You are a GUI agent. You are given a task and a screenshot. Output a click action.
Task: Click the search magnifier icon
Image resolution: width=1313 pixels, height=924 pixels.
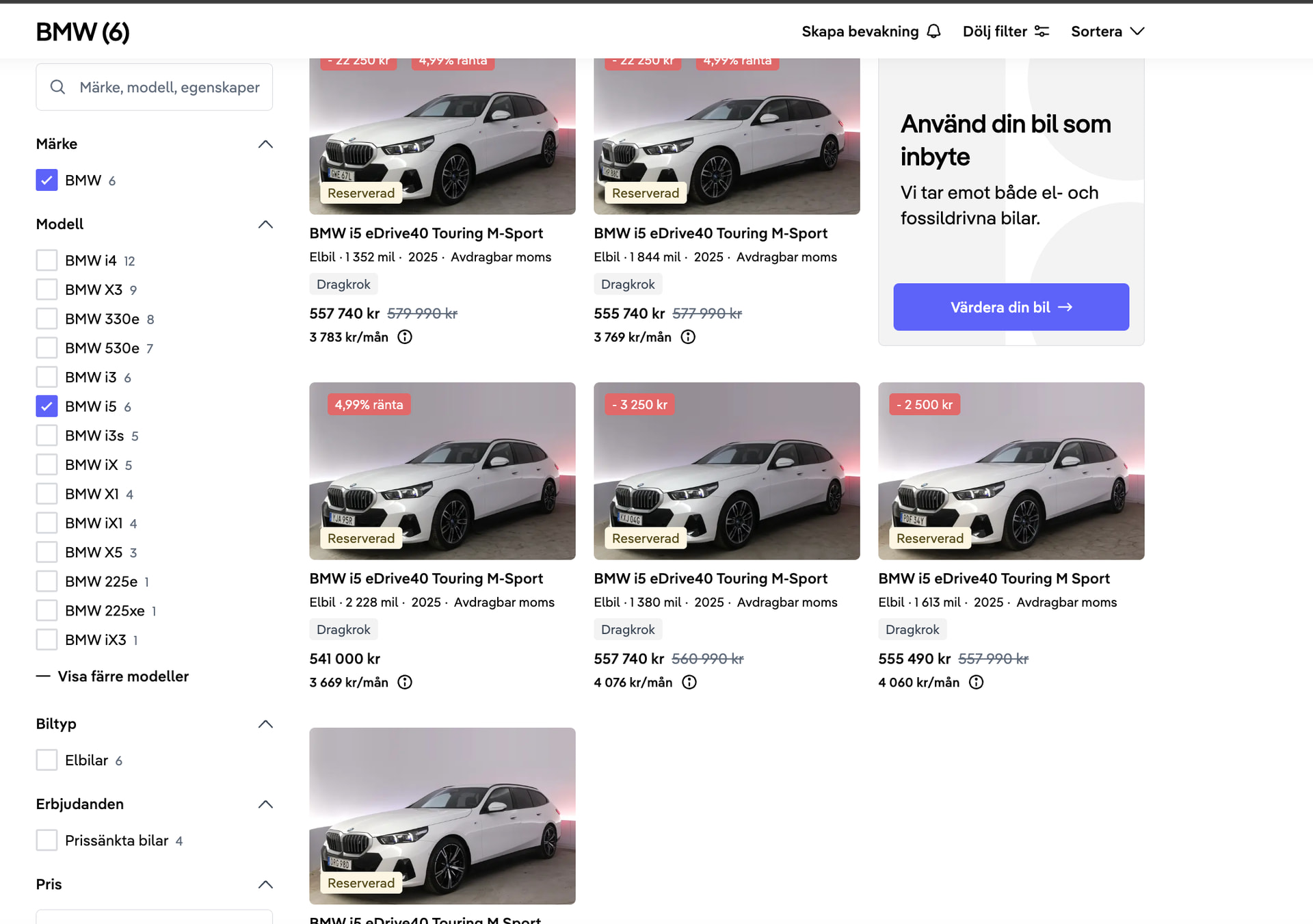tap(58, 87)
